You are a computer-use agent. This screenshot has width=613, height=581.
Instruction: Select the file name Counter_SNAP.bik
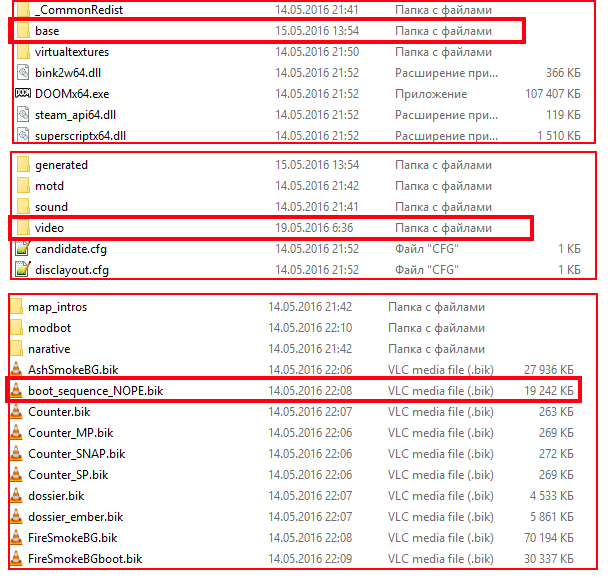click(77, 454)
